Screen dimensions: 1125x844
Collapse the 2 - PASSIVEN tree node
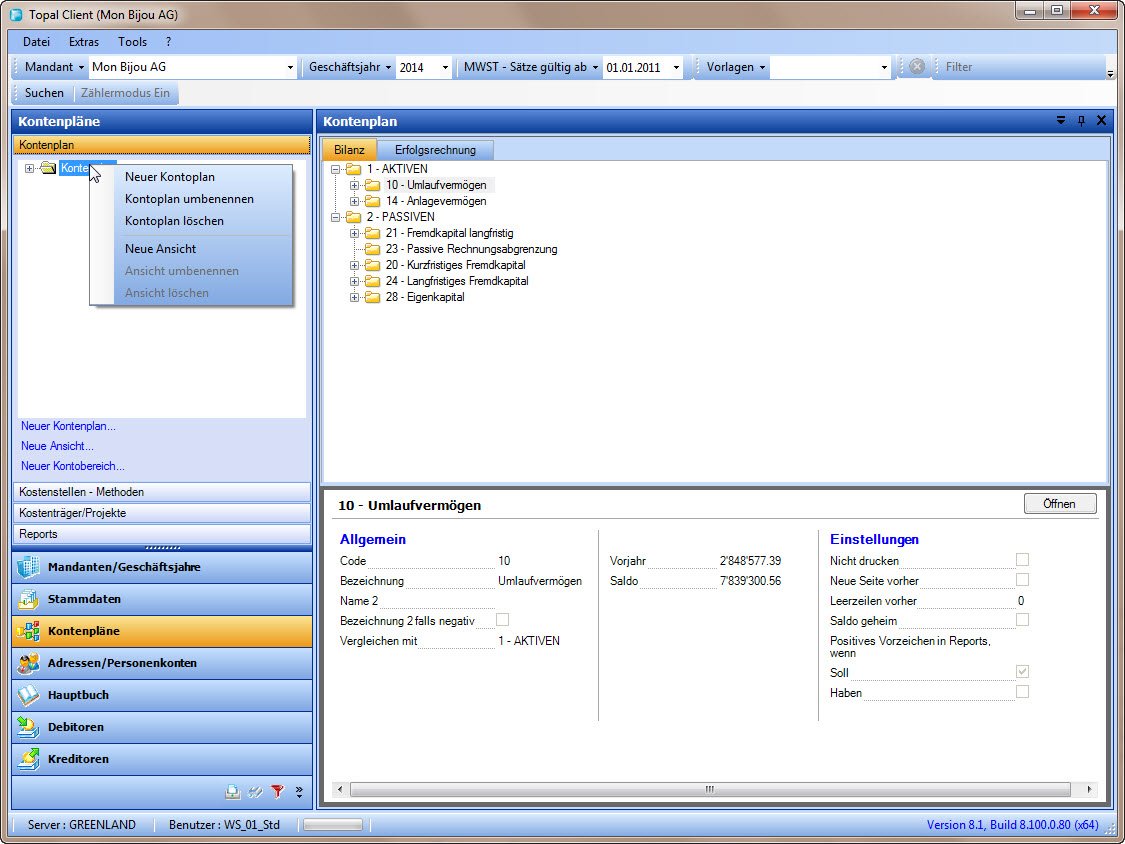point(335,217)
